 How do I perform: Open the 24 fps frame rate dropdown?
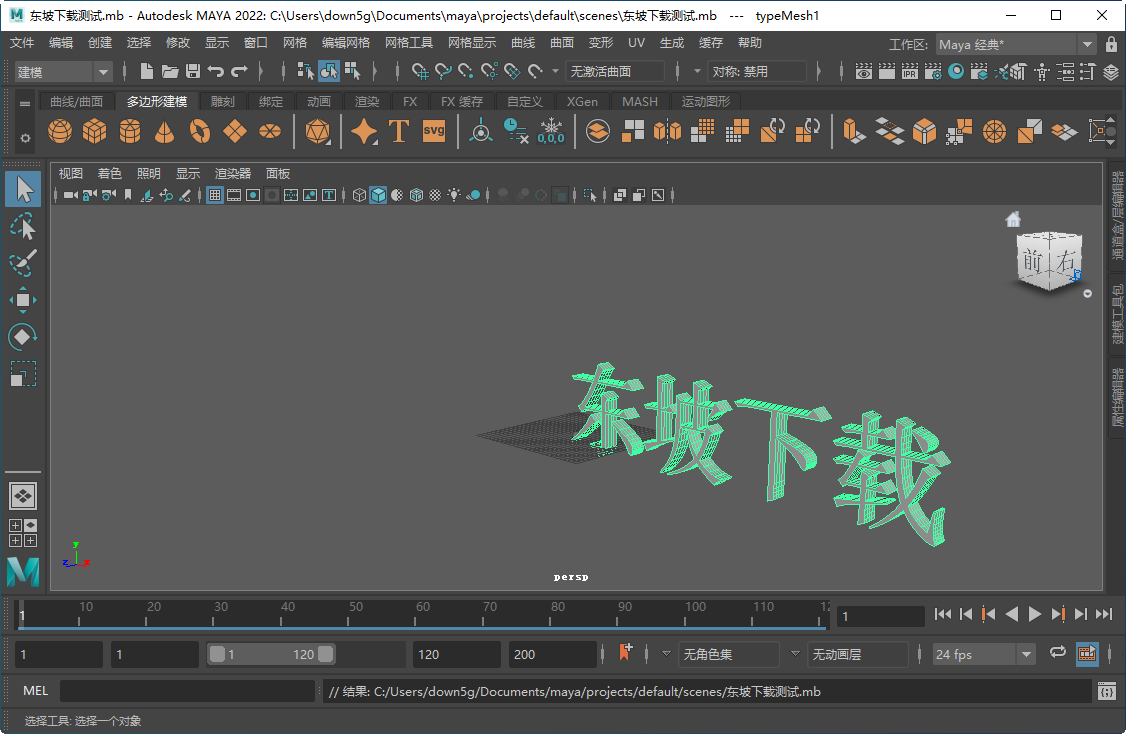point(983,654)
